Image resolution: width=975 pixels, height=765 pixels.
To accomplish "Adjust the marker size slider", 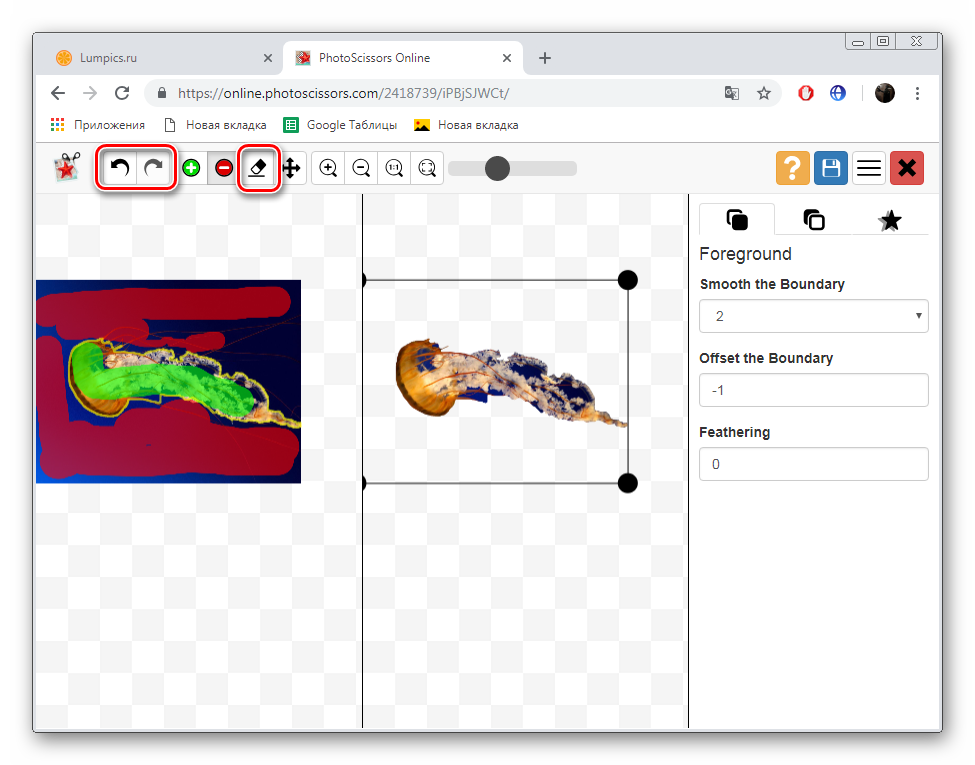I will pos(497,169).
